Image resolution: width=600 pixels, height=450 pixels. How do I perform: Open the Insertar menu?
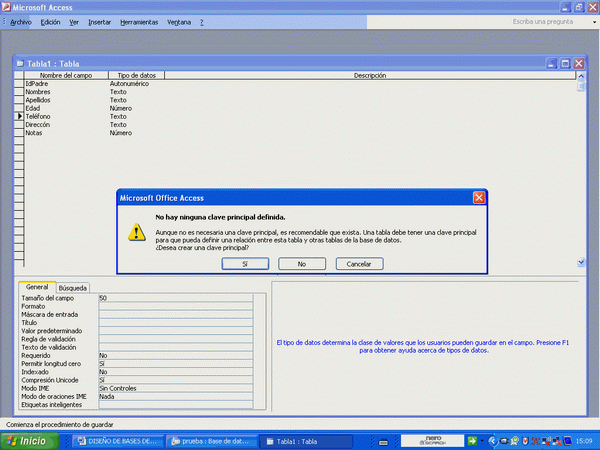tap(99, 22)
